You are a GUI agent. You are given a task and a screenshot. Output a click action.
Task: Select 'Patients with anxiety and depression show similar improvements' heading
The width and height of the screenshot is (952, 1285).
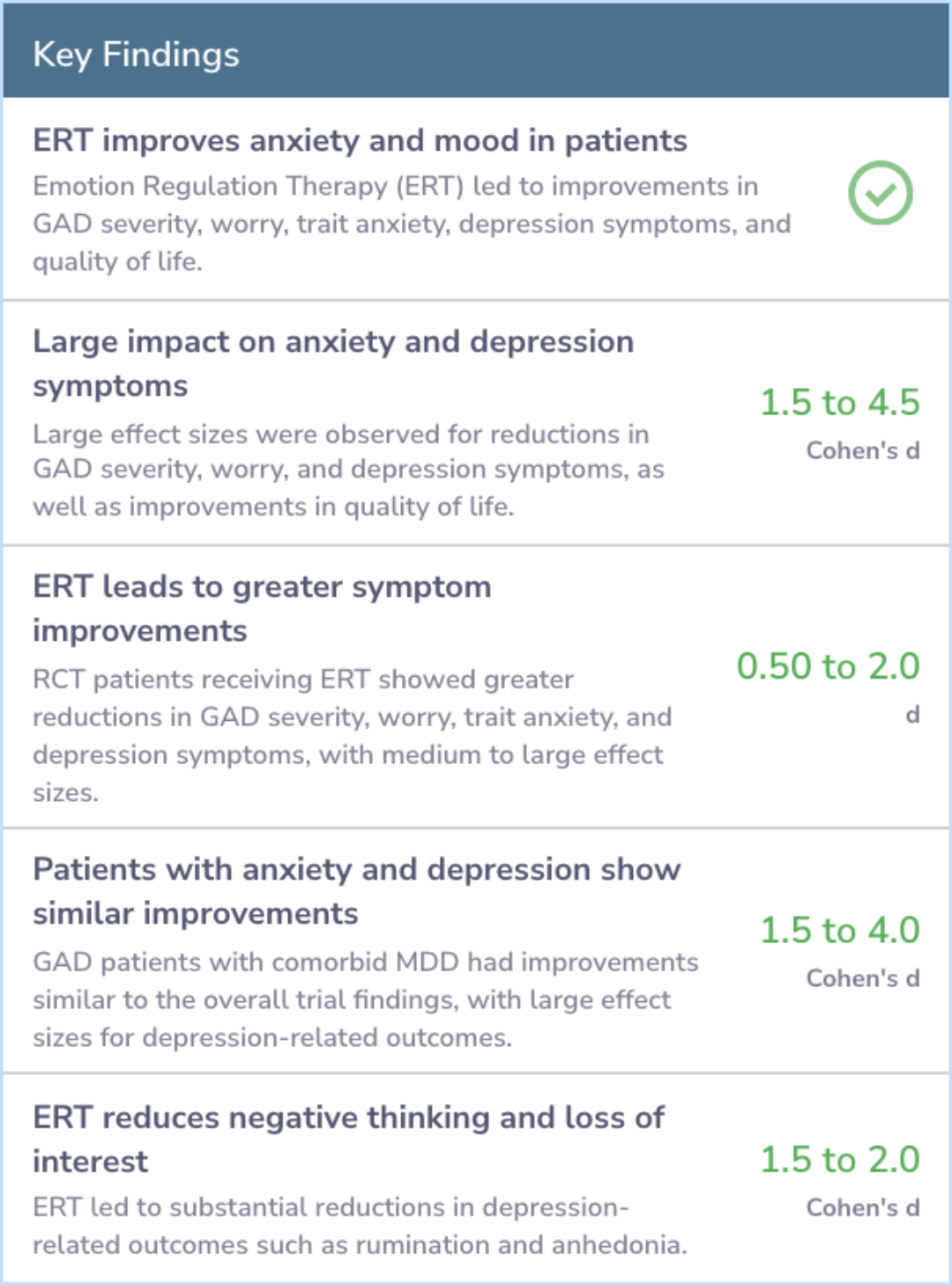pyautogui.click(x=357, y=891)
